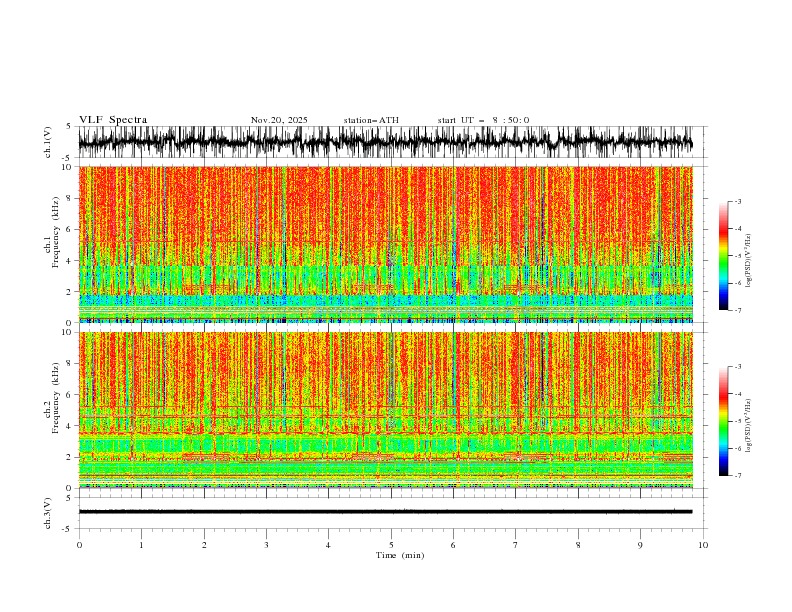
Task: Click inside the ch.1 spectrogram panel
Action: (385, 244)
